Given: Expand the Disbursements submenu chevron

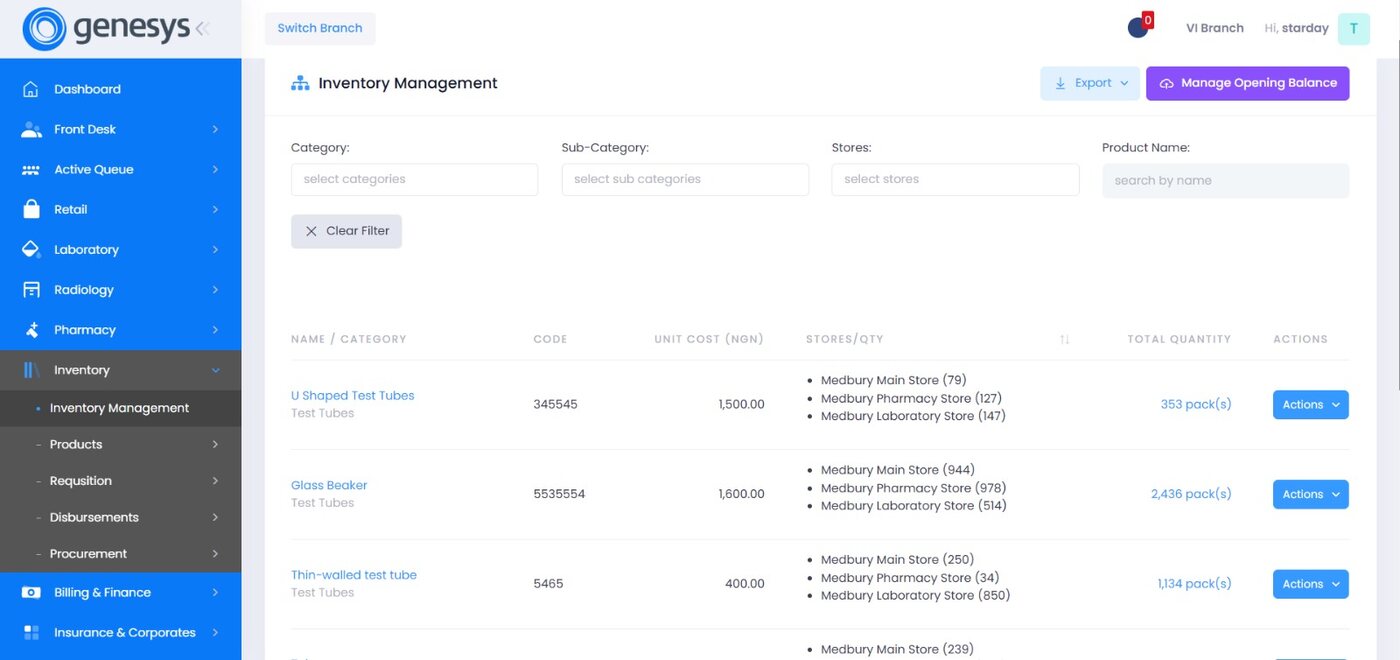Looking at the screenshot, I should tap(215, 517).
